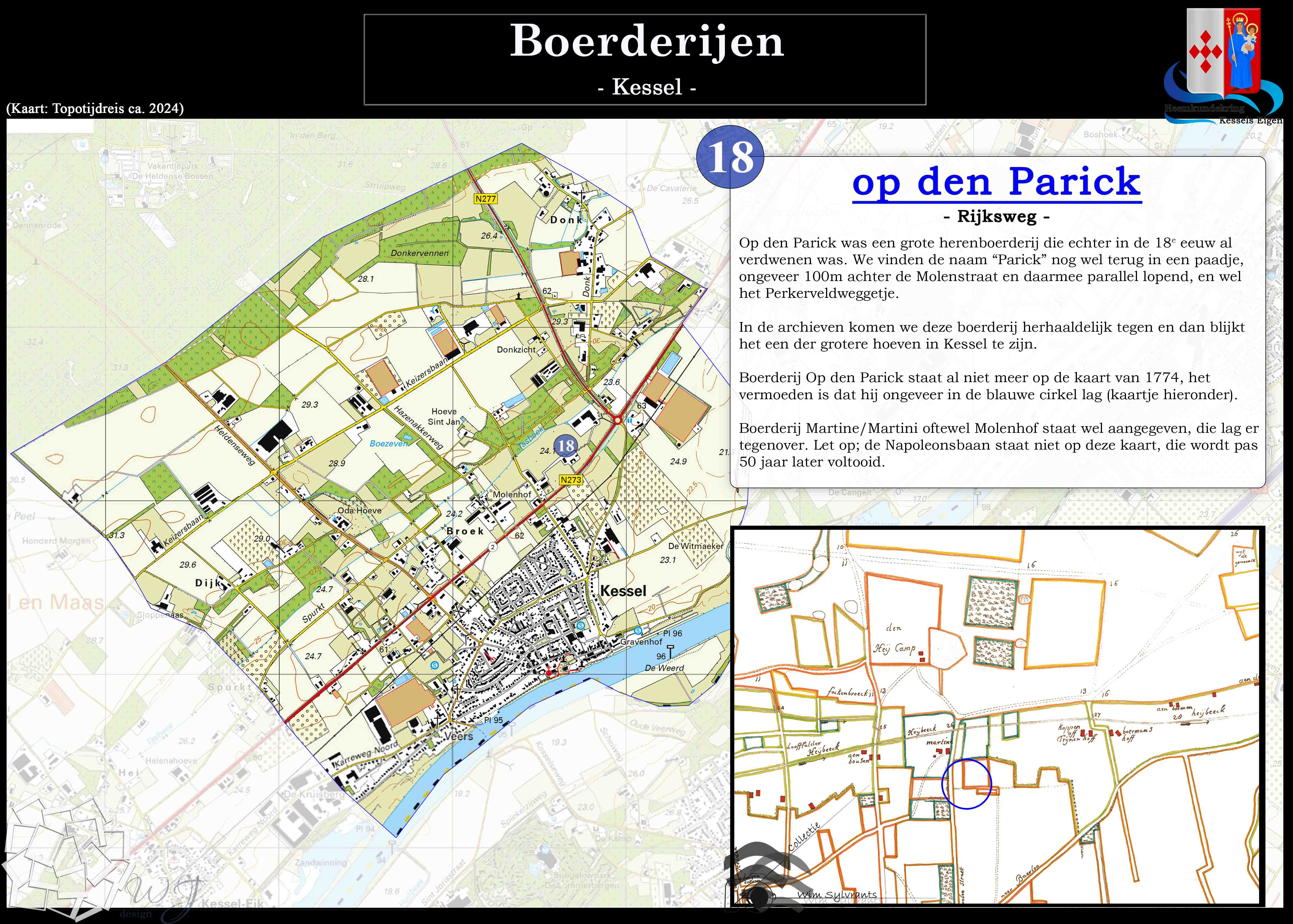The image size is (1293, 924).
Task: Click the 'Molenhof' label on the map
Action: pos(512,495)
